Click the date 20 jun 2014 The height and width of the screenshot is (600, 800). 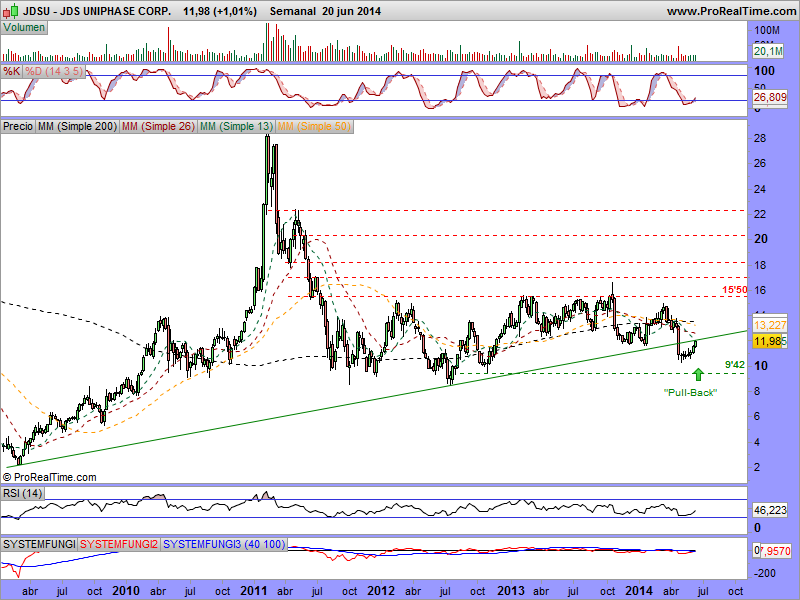[x=352, y=11]
